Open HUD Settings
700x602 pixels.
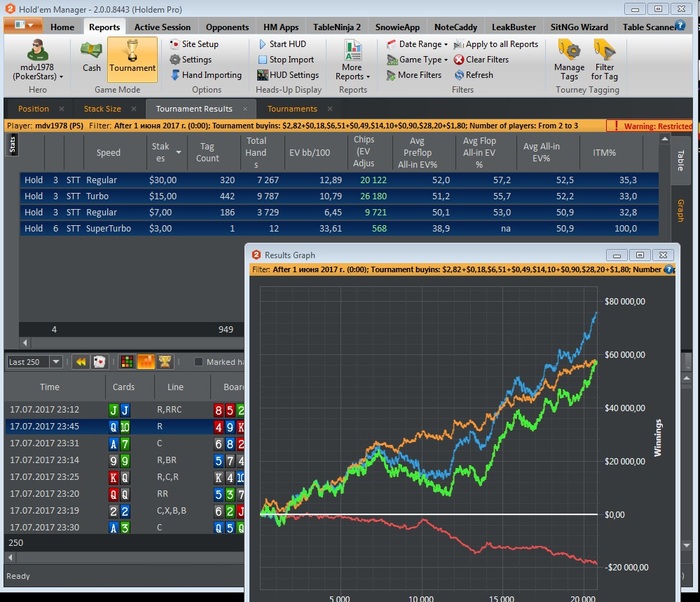(288, 75)
